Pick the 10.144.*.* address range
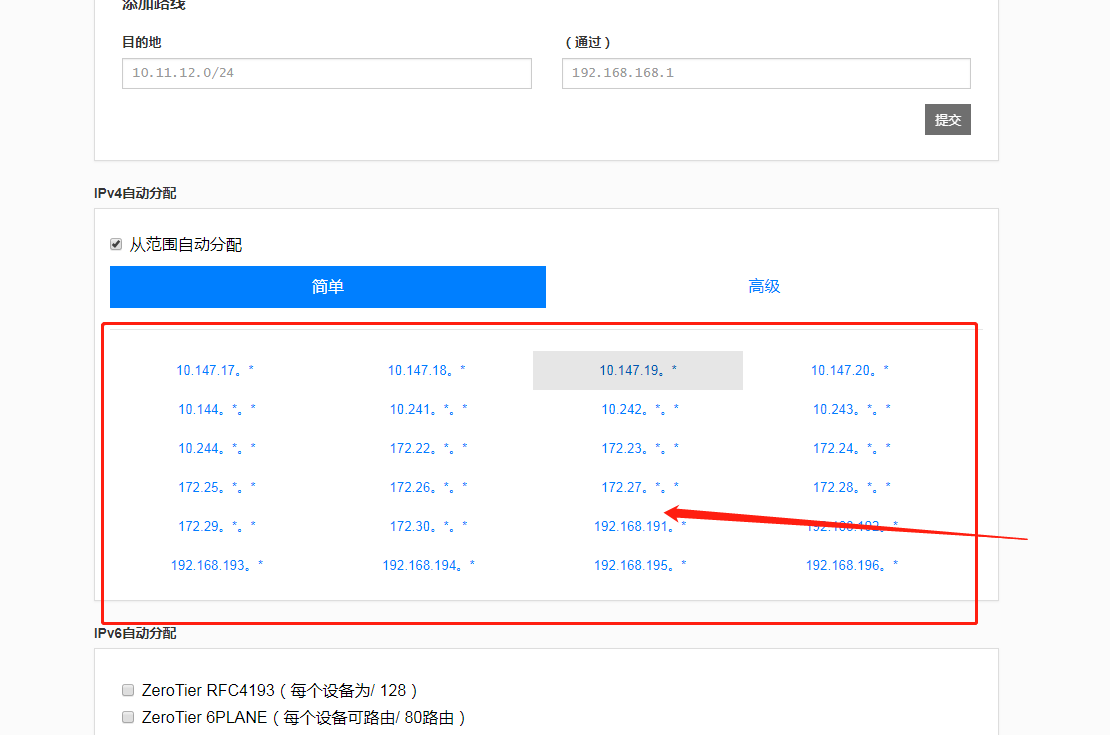The image size is (1110, 735). [x=217, y=409]
